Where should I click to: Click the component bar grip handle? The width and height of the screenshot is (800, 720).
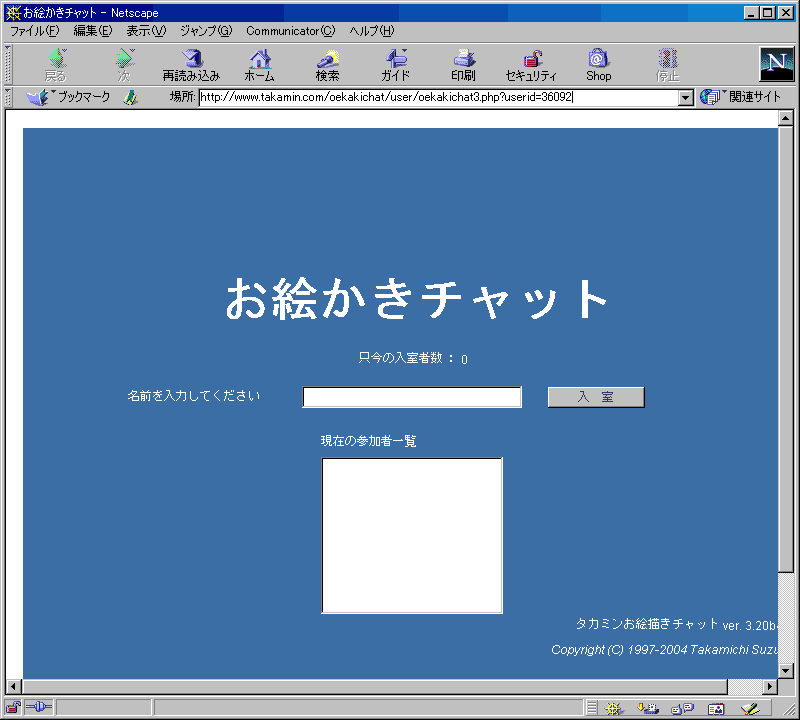[x=592, y=708]
